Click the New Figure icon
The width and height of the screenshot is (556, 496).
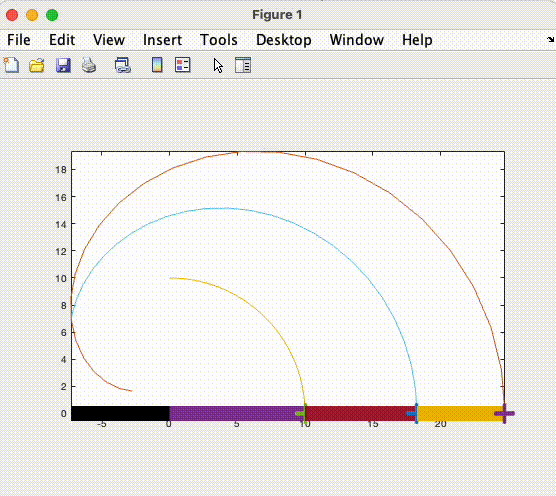pos(11,65)
